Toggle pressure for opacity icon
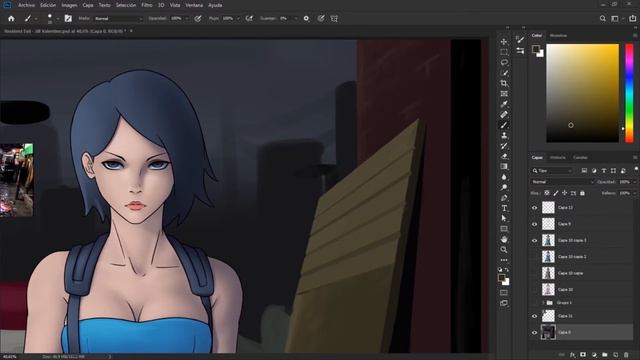 coord(198,18)
